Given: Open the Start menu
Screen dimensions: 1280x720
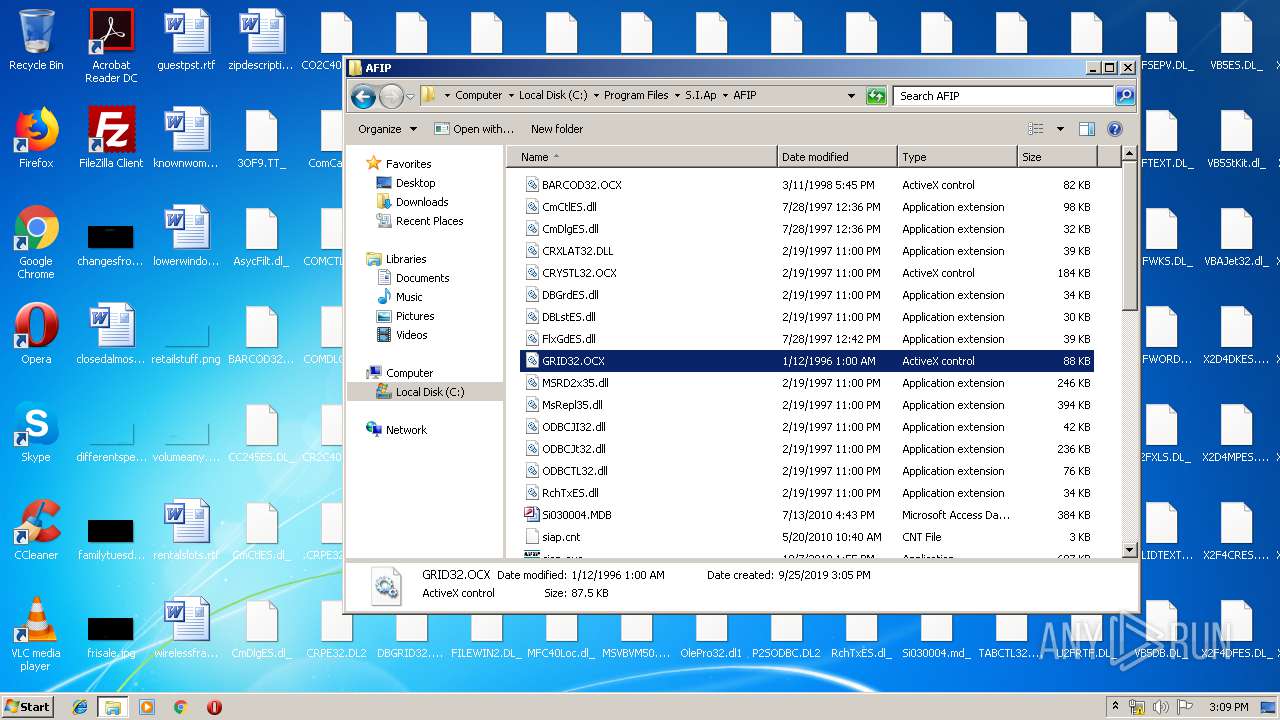Looking at the screenshot, I should tap(27, 707).
